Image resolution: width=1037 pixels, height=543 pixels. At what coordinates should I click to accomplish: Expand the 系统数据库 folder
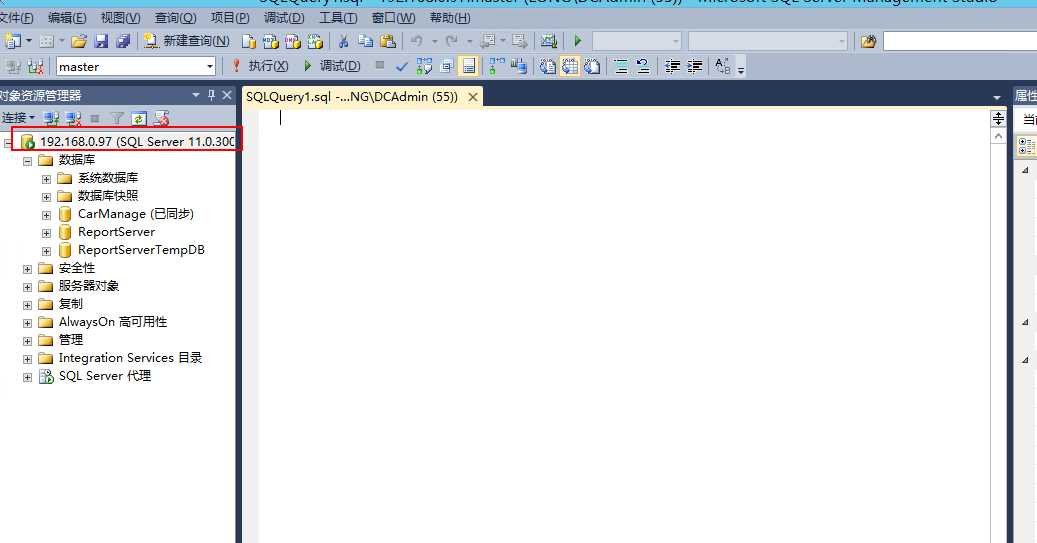pyautogui.click(x=46, y=179)
